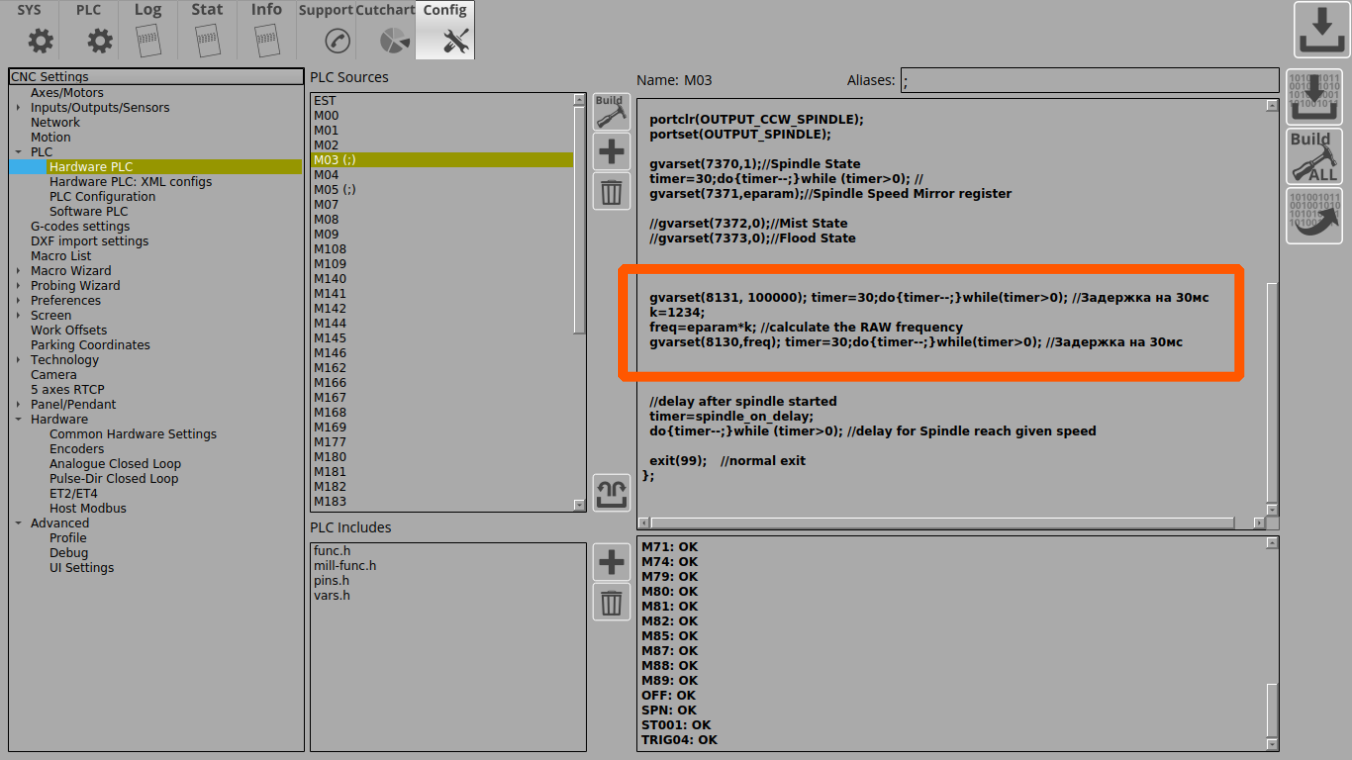
Task: Click the code editor horizontal scrollbar
Action: click(940, 523)
